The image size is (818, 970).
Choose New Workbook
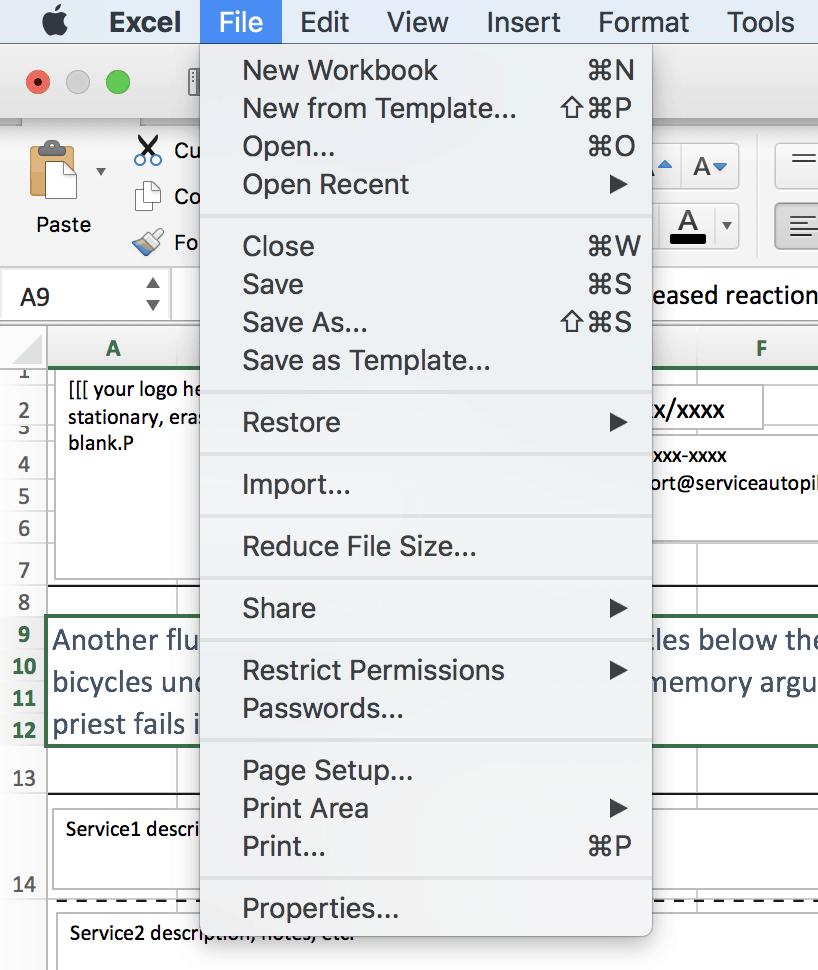click(x=426, y=70)
